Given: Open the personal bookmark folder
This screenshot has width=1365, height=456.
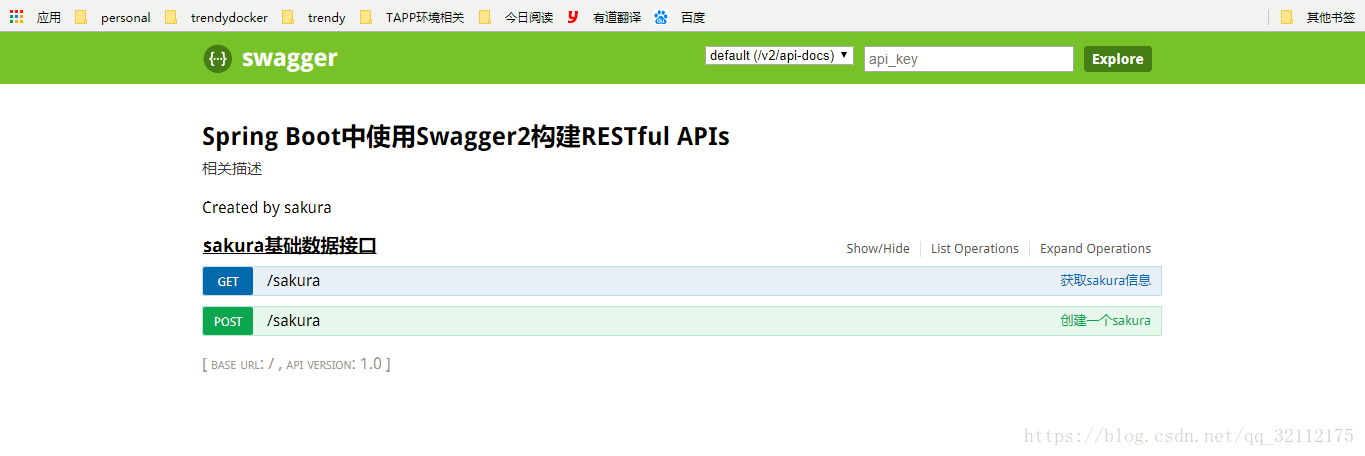Looking at the screenshot, I should (x=113, y=17).
